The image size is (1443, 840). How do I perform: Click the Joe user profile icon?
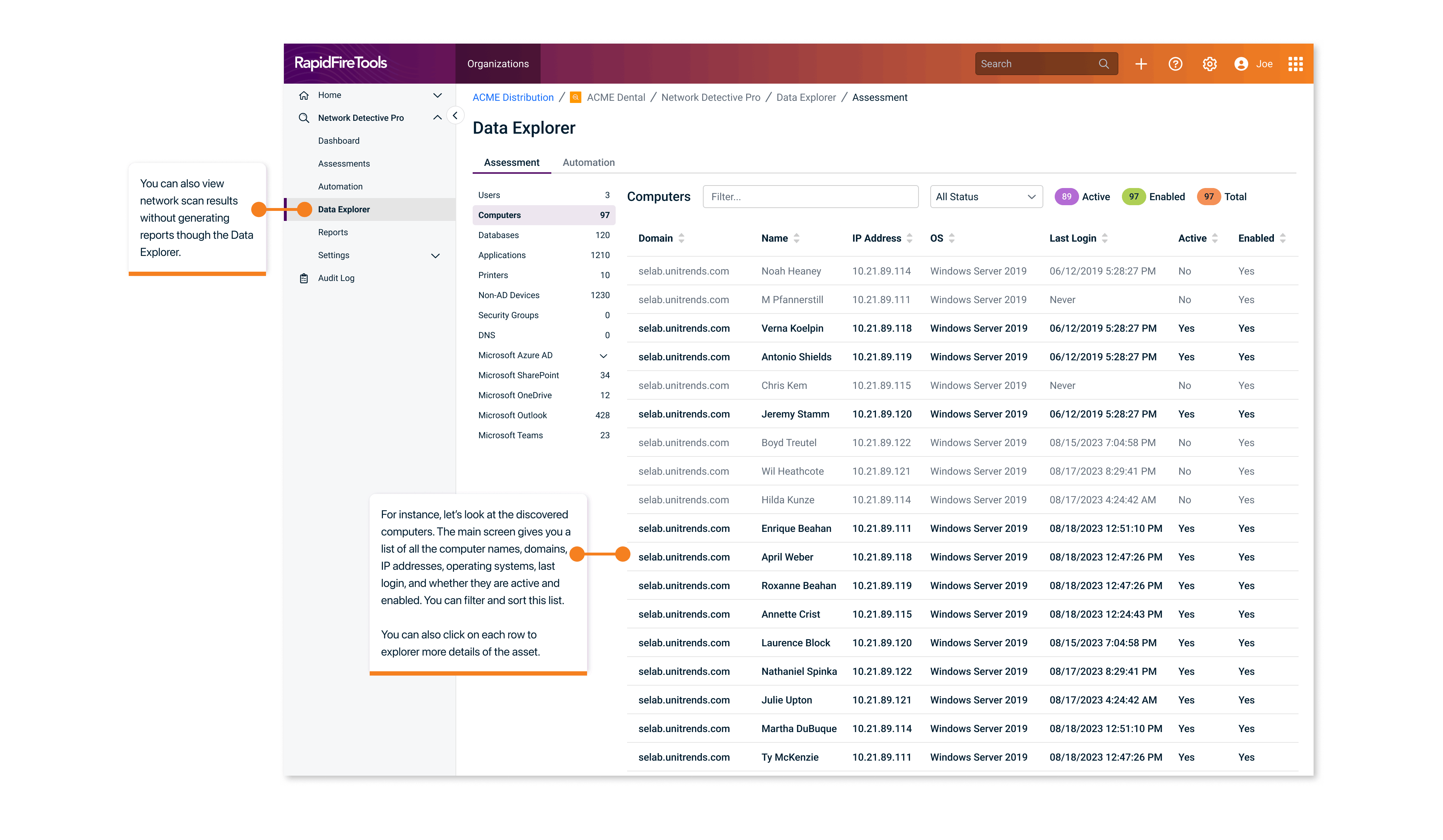[x=1241, y=64]
